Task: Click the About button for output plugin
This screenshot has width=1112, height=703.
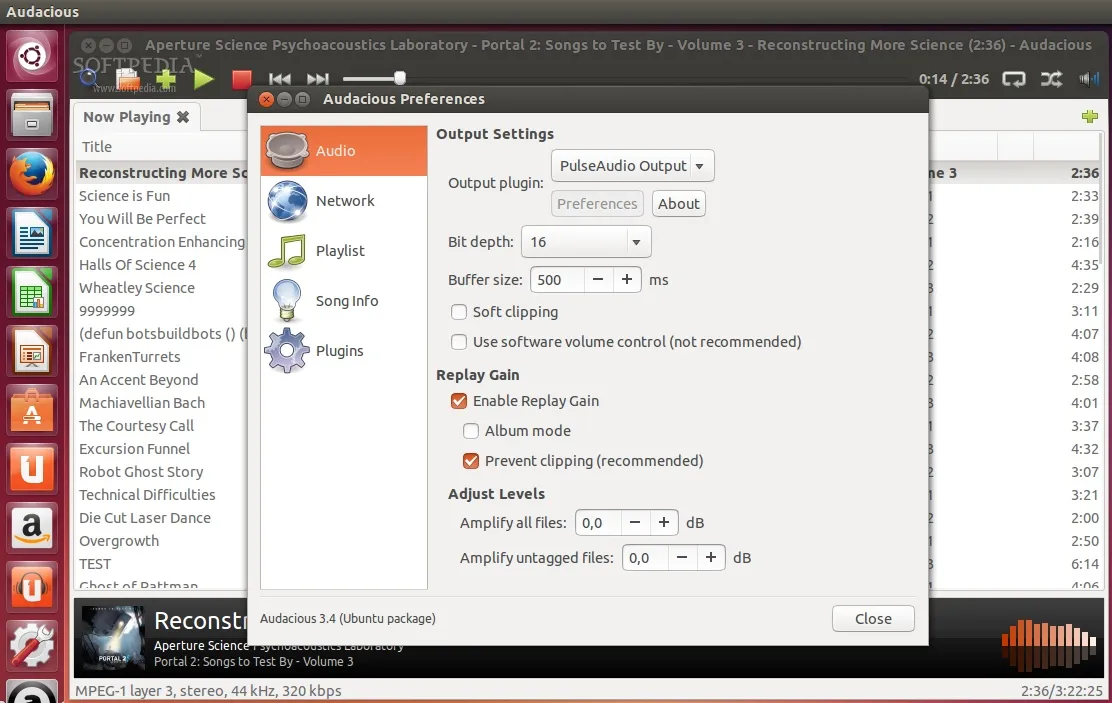Action: tap(679, 204)
